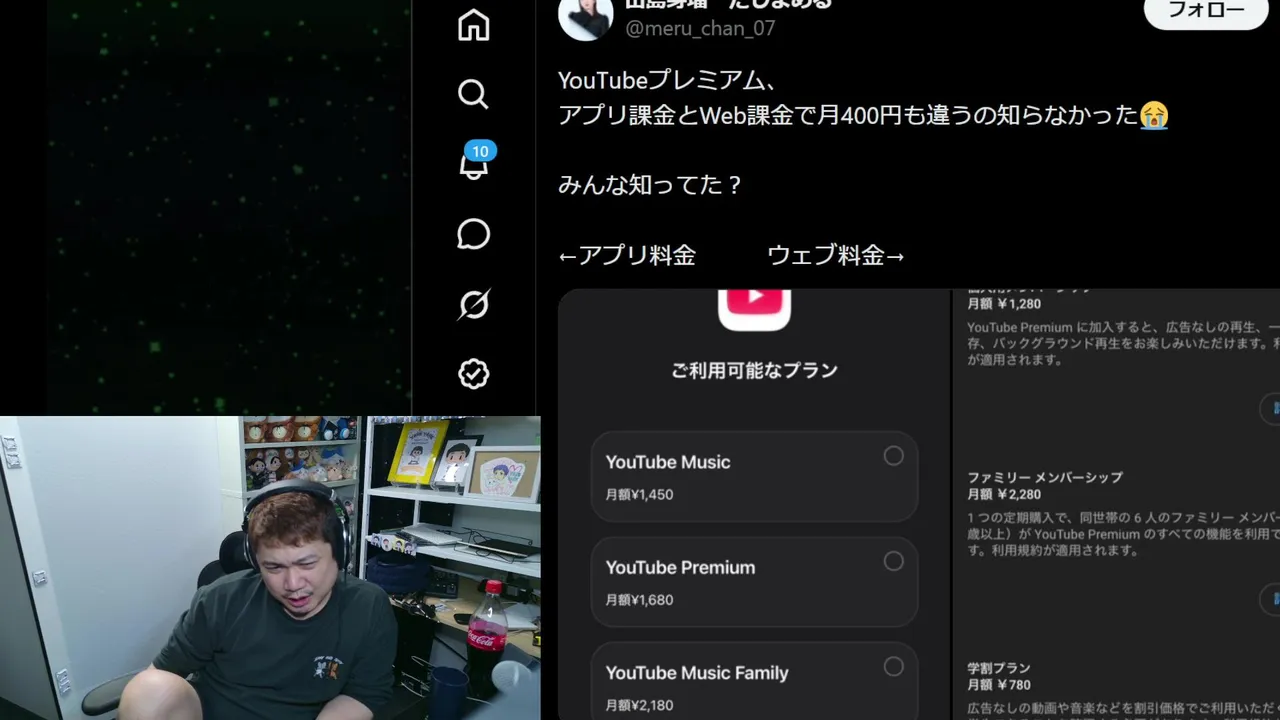Click the 月額¥1,450 price text
This screenshot has height=720, width=1280.
(639, 495)
